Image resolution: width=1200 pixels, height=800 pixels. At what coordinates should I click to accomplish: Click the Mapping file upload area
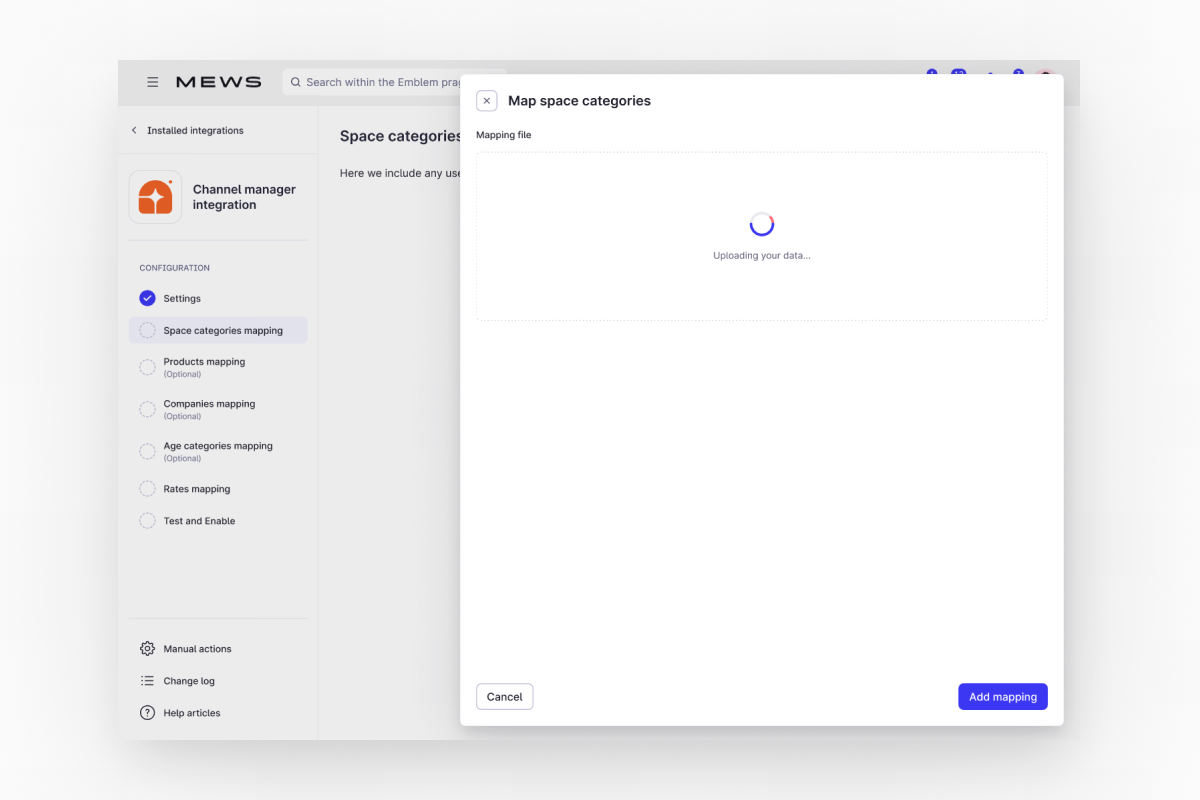tap(761, 236)
